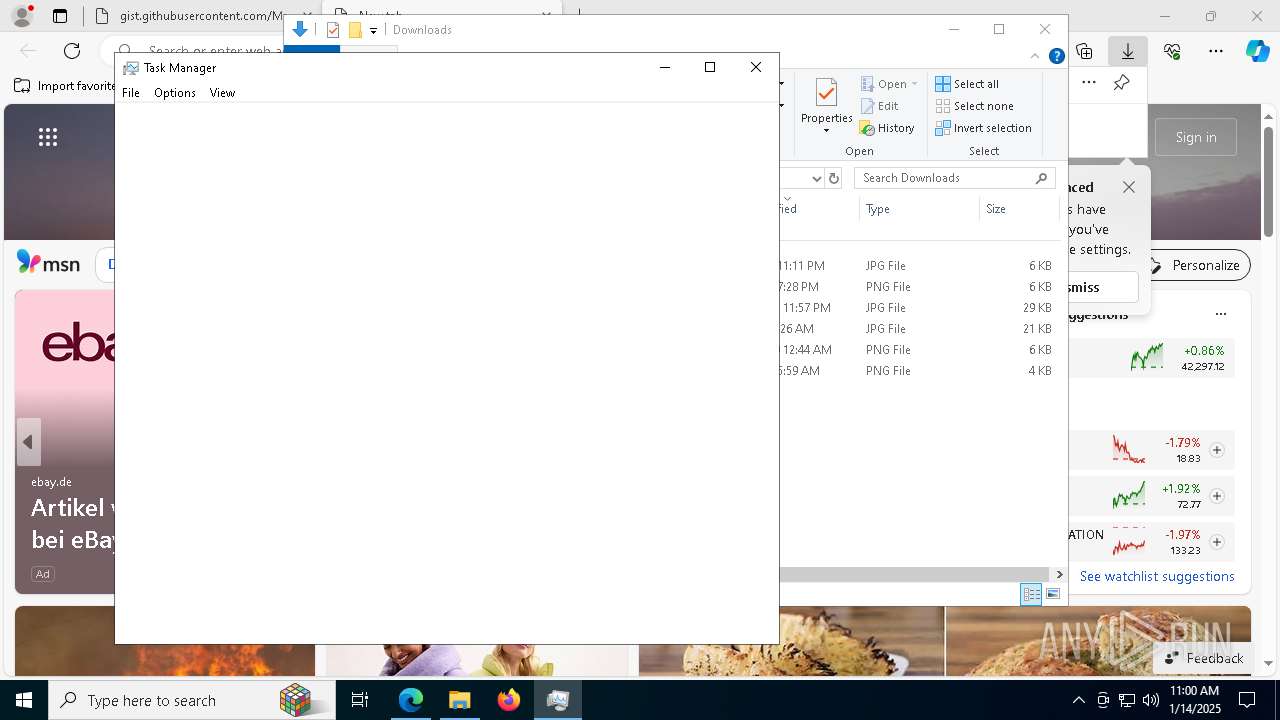Click the msn logo
This screenshot has height=720, width=1280.
(x=48, y=263)
